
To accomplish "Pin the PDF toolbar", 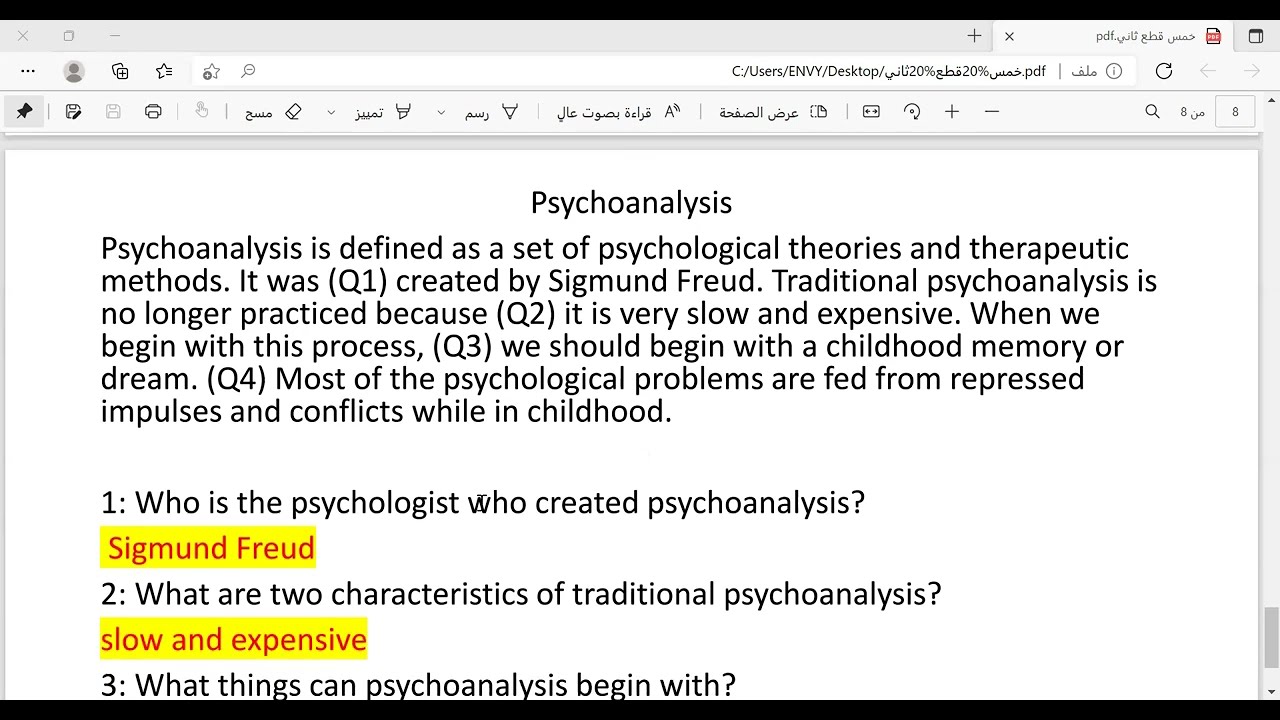I will point(25,112).
